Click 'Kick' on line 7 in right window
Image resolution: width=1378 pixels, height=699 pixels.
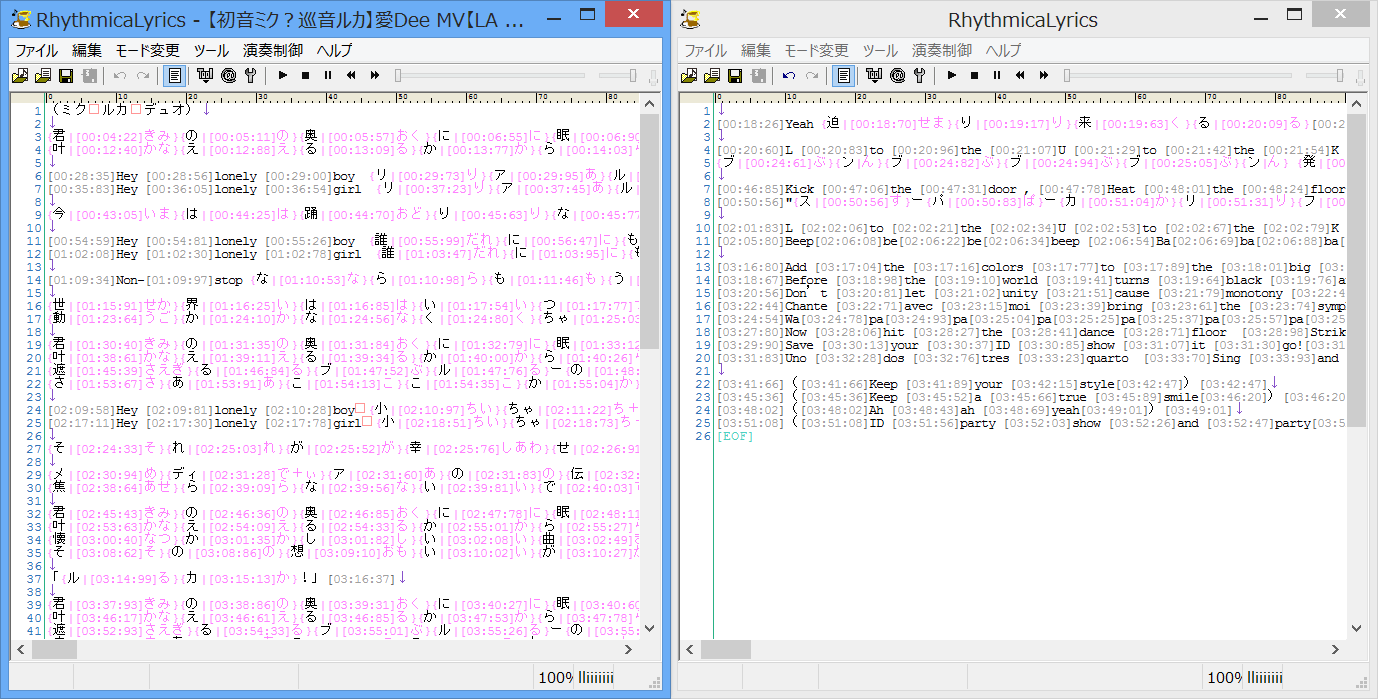(x=799, y=188)
